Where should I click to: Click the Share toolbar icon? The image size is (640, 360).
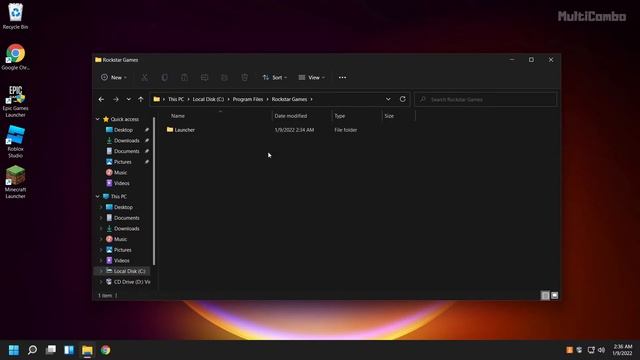224,78
